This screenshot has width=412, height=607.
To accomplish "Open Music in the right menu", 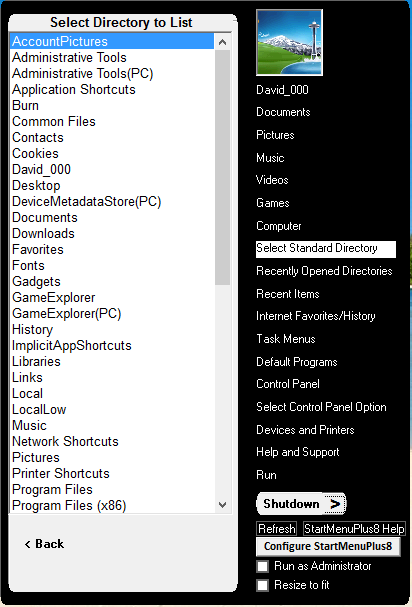I will click(x=270, y=158).
